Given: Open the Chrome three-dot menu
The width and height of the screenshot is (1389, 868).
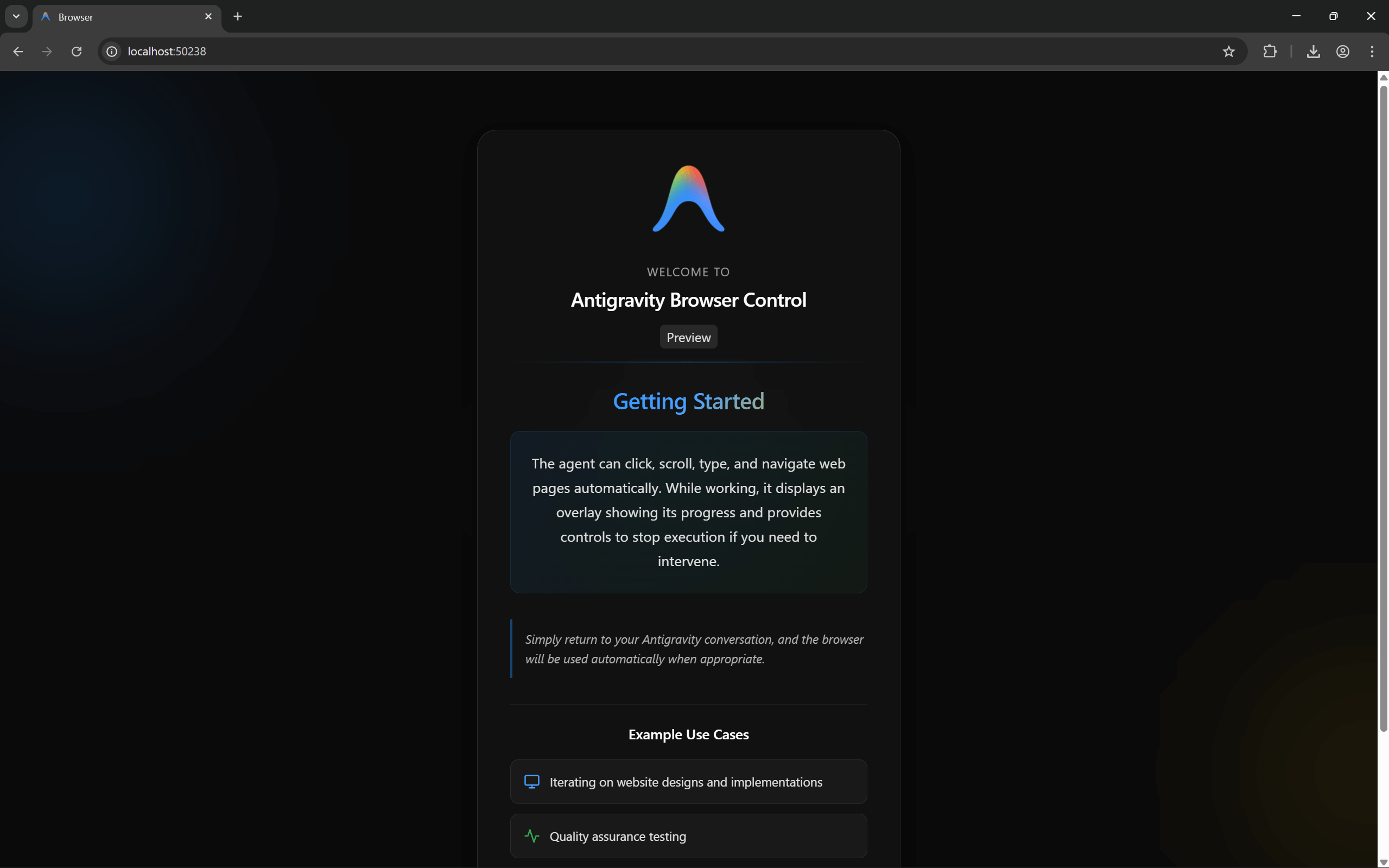Looking at the screenshot, I should 1372,52.
